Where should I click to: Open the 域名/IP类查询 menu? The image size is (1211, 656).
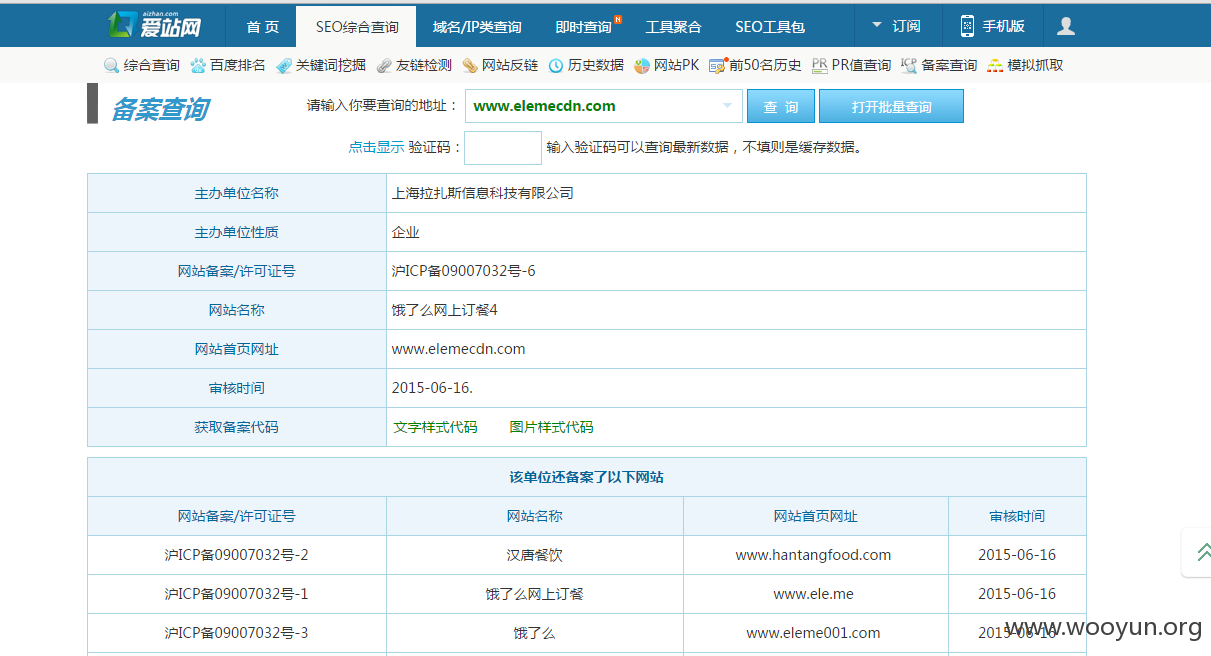[x=477, y=27]
